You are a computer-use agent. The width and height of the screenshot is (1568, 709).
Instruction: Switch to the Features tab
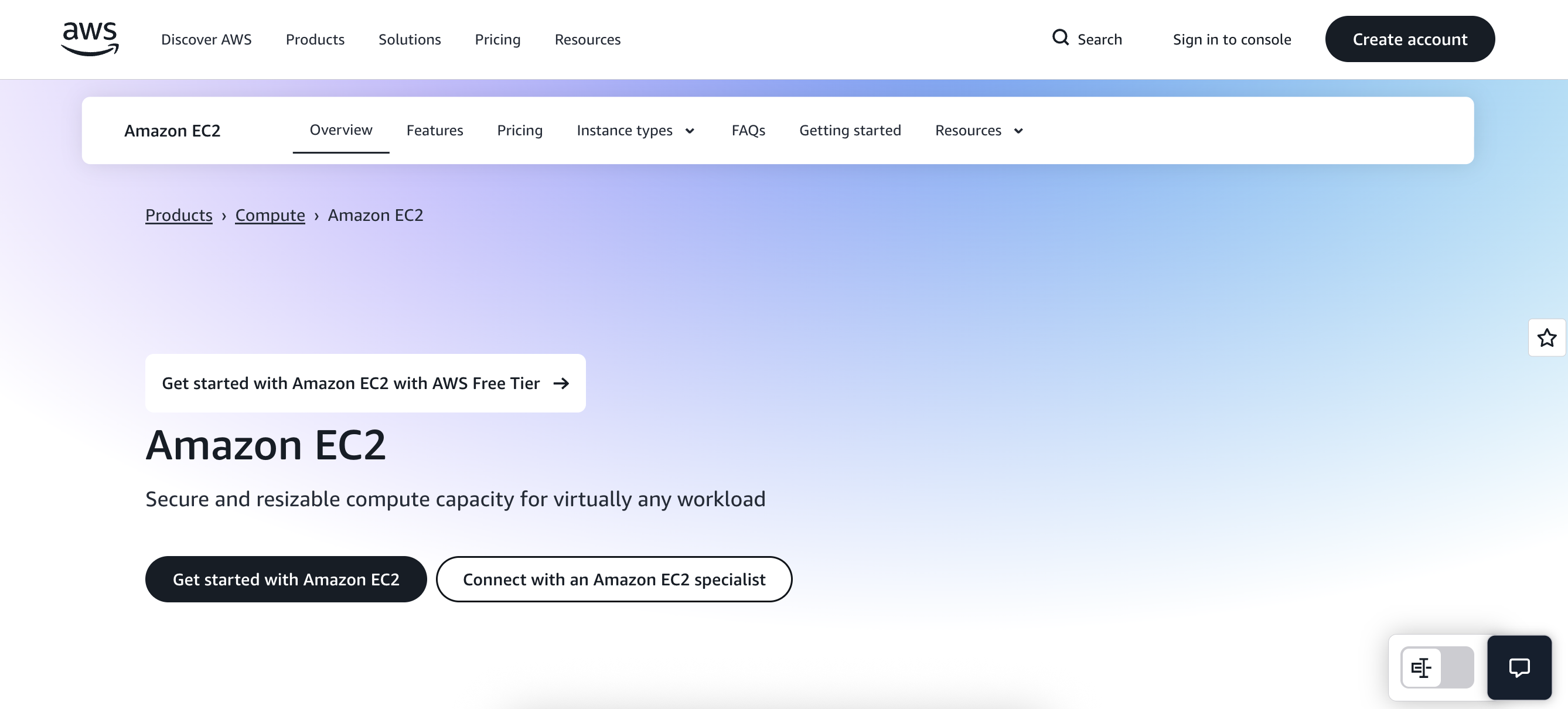(x=435, y=130)
